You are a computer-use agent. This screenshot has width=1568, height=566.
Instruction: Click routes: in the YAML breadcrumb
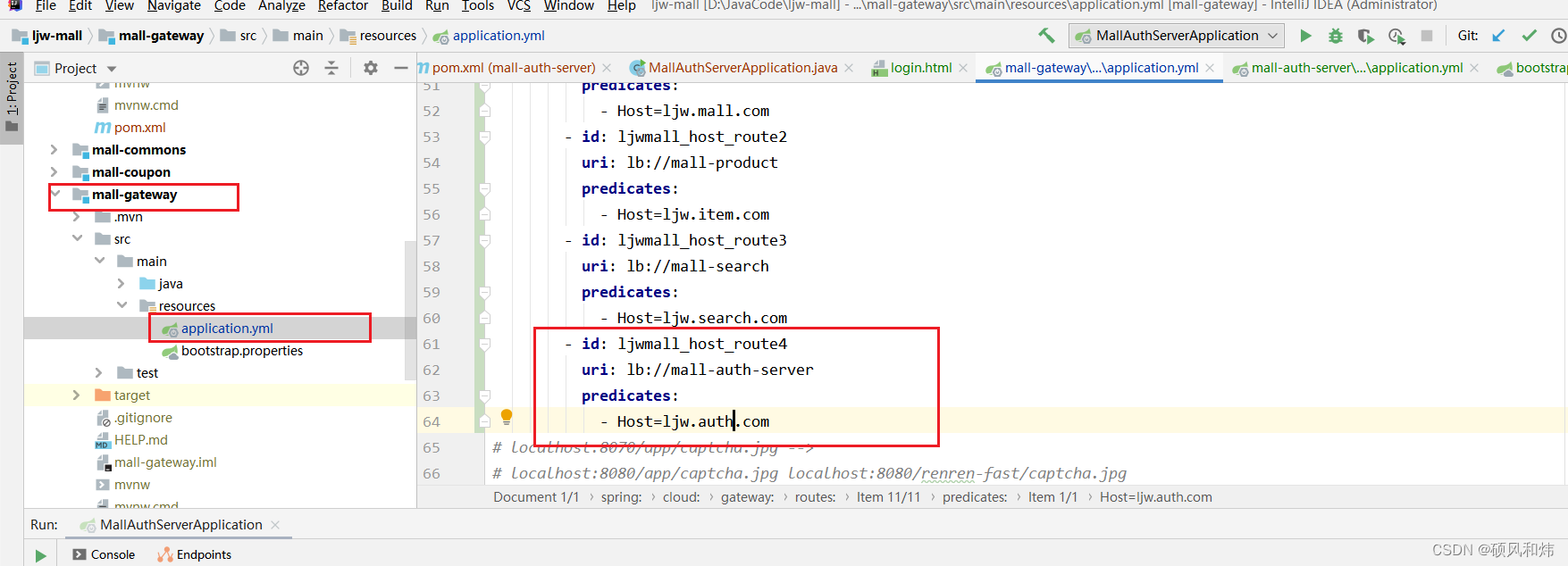click(815, 497)
